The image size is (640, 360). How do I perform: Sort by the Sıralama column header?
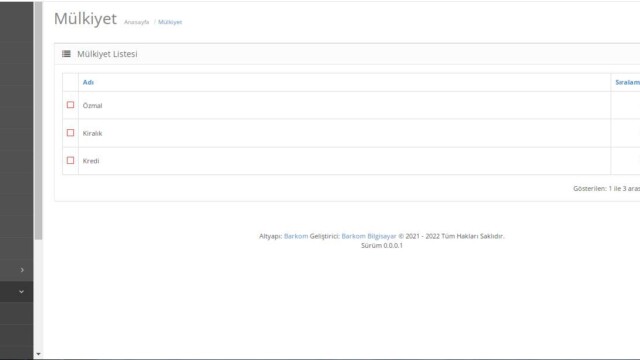[x=627, y=82]
